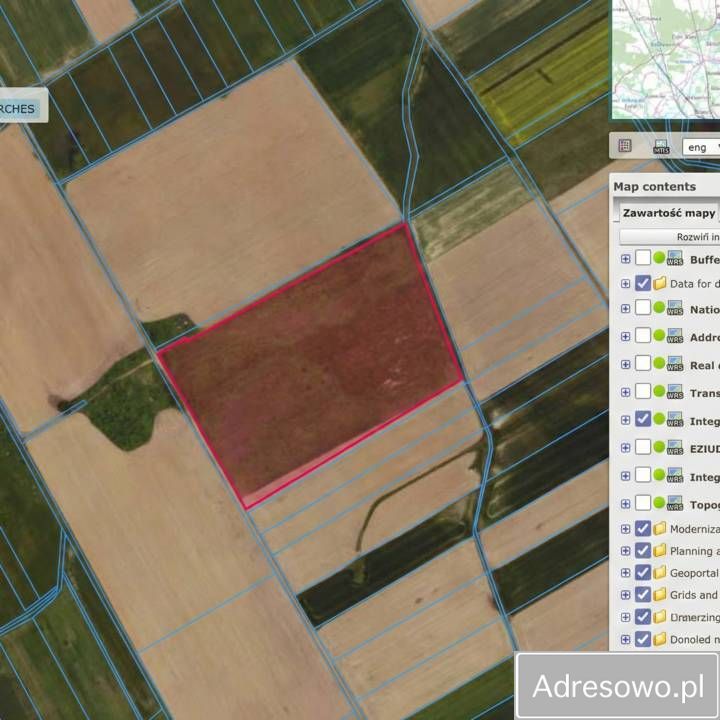The height and width of the screenshot is (720, 720).
Task: Enable the Trans layer checkbox
Action: (x=643, y=392)
